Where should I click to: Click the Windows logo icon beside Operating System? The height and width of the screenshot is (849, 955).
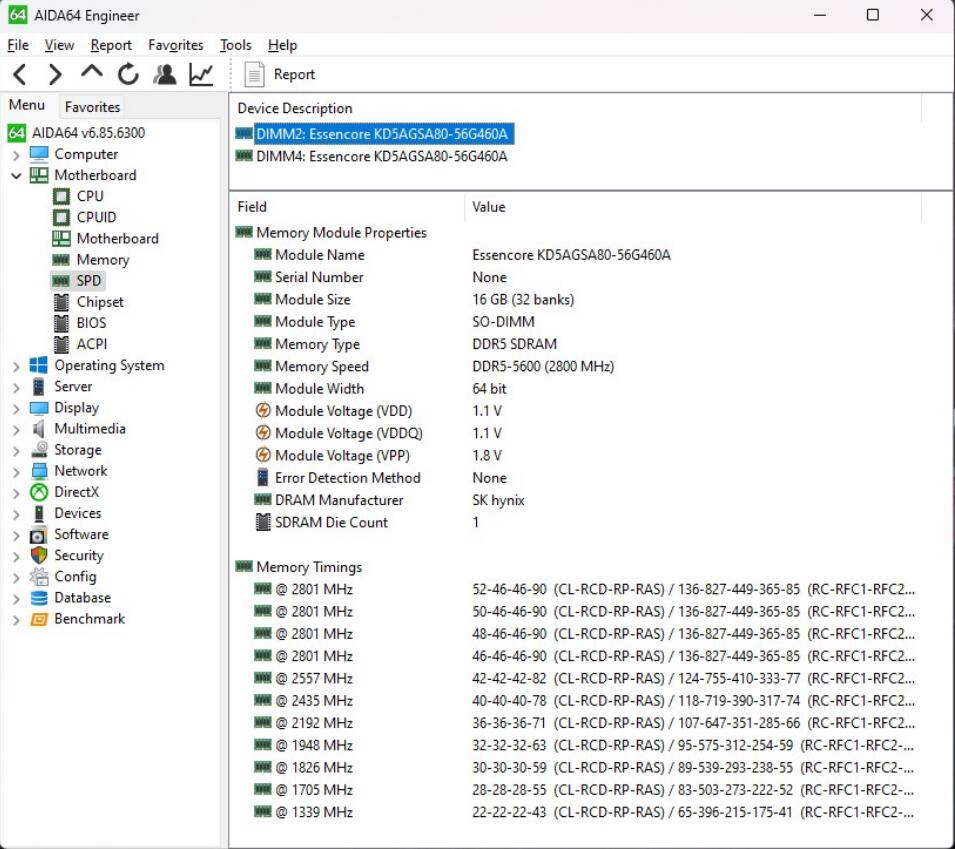(x=38, y=365)
